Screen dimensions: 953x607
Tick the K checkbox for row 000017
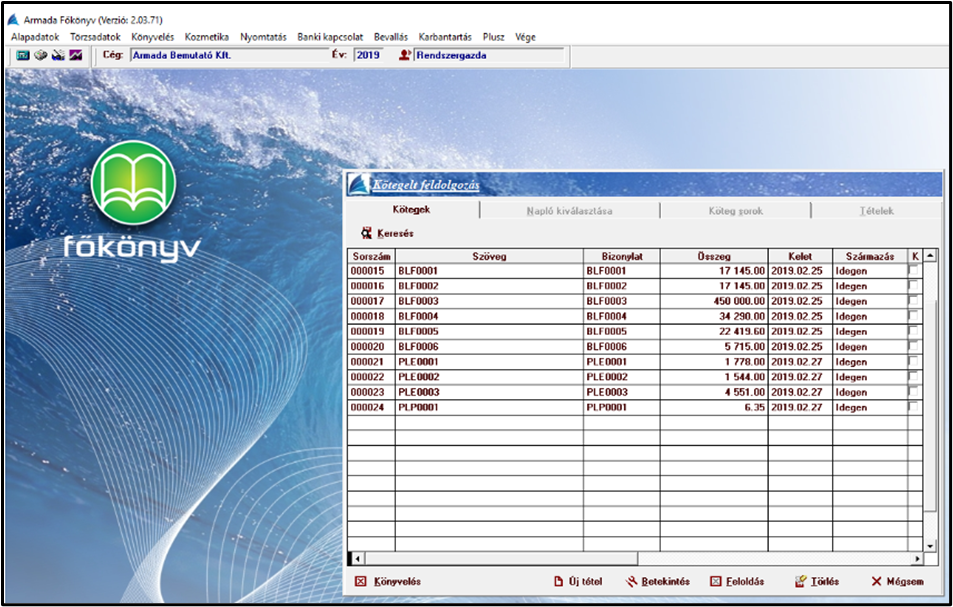click(x=913, y=301)
